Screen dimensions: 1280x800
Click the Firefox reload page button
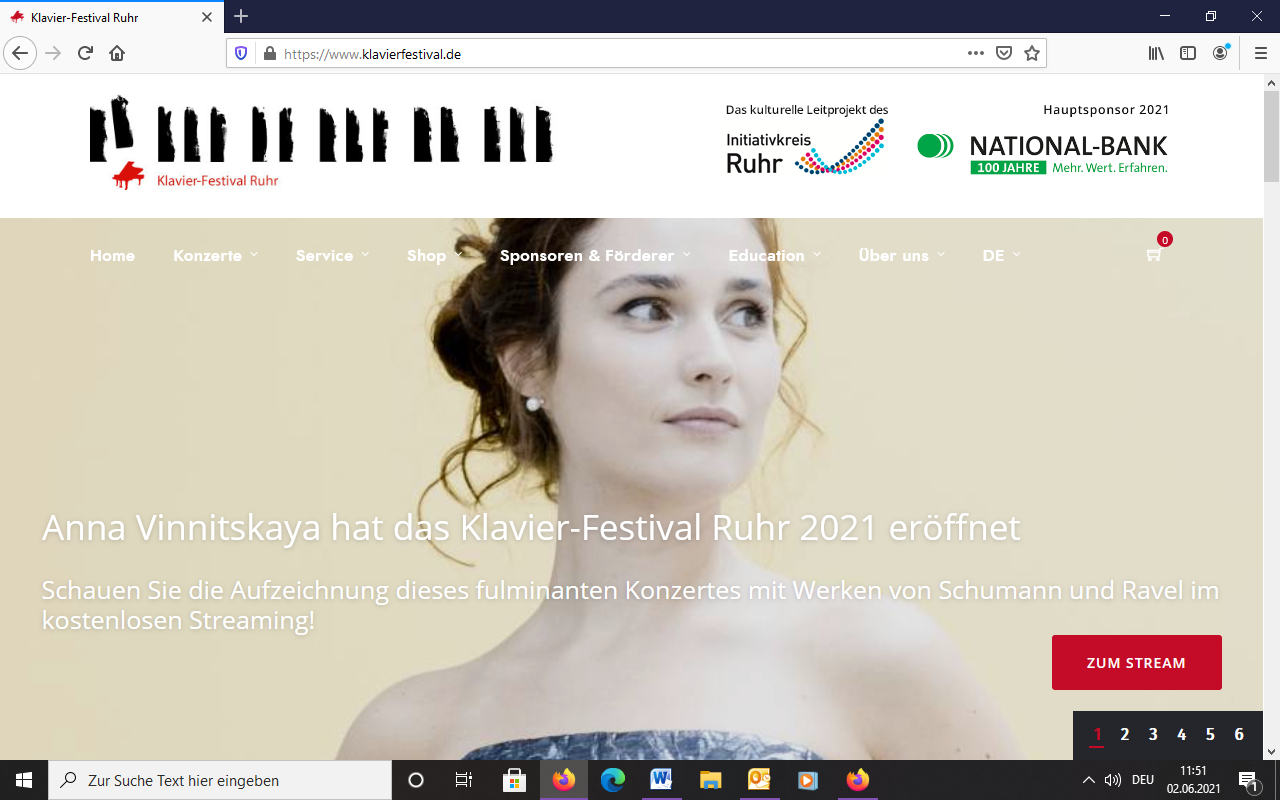pos(85,54)
